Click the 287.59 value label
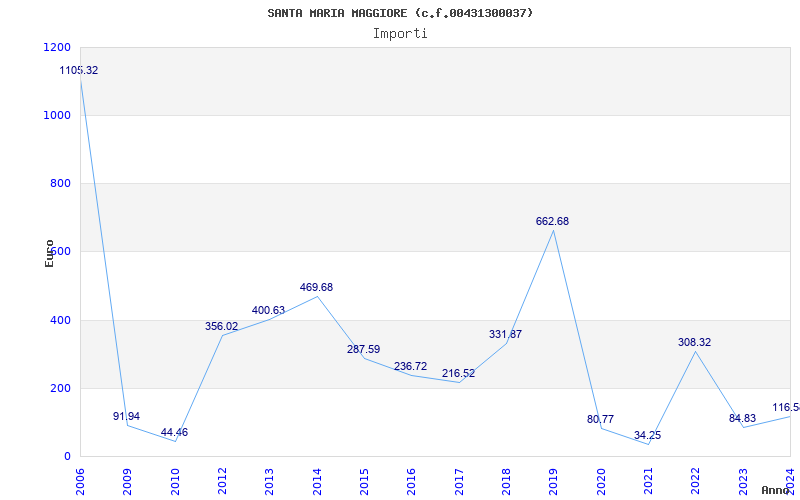Screen dimensions: 800x500 click(x=363, y=349)
